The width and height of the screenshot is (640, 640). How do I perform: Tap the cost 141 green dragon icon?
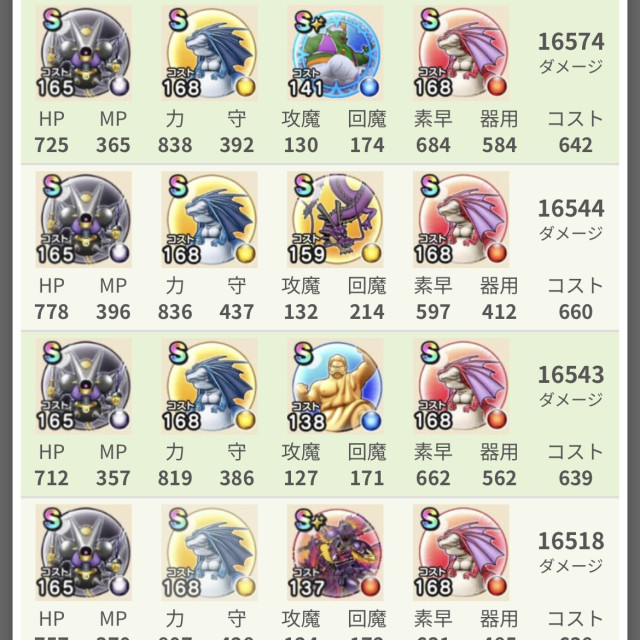335,53
